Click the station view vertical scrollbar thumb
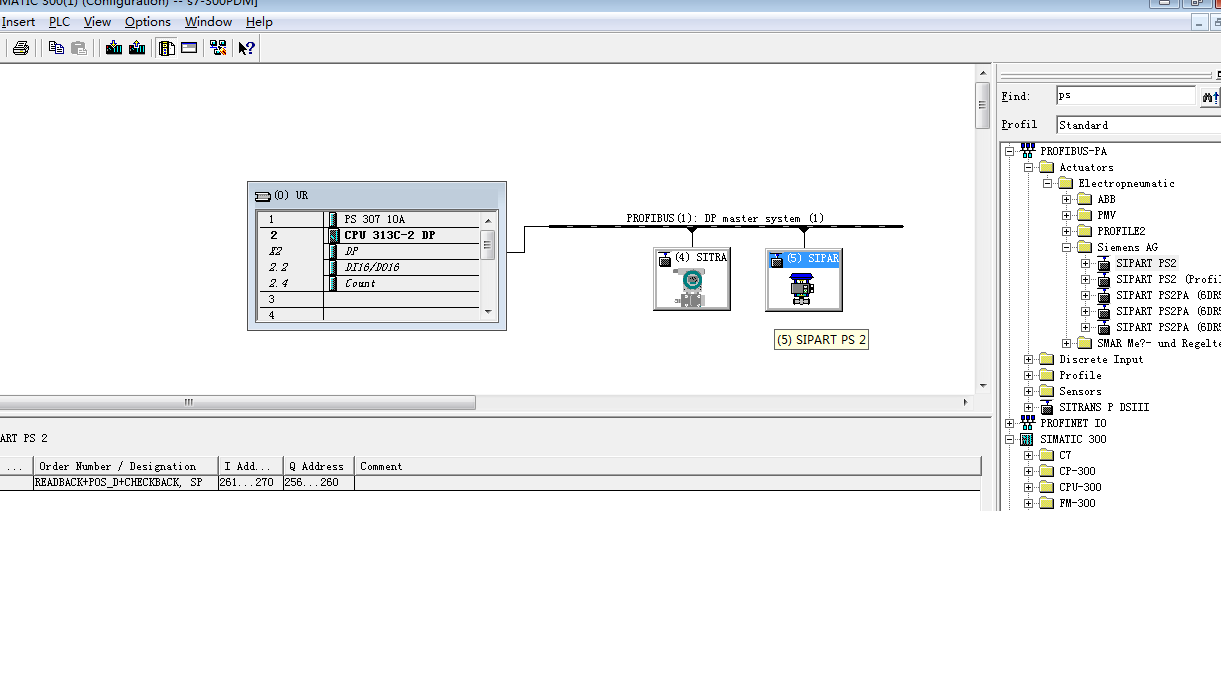Viewport: 1221px width, 691px height. (982, 106)
